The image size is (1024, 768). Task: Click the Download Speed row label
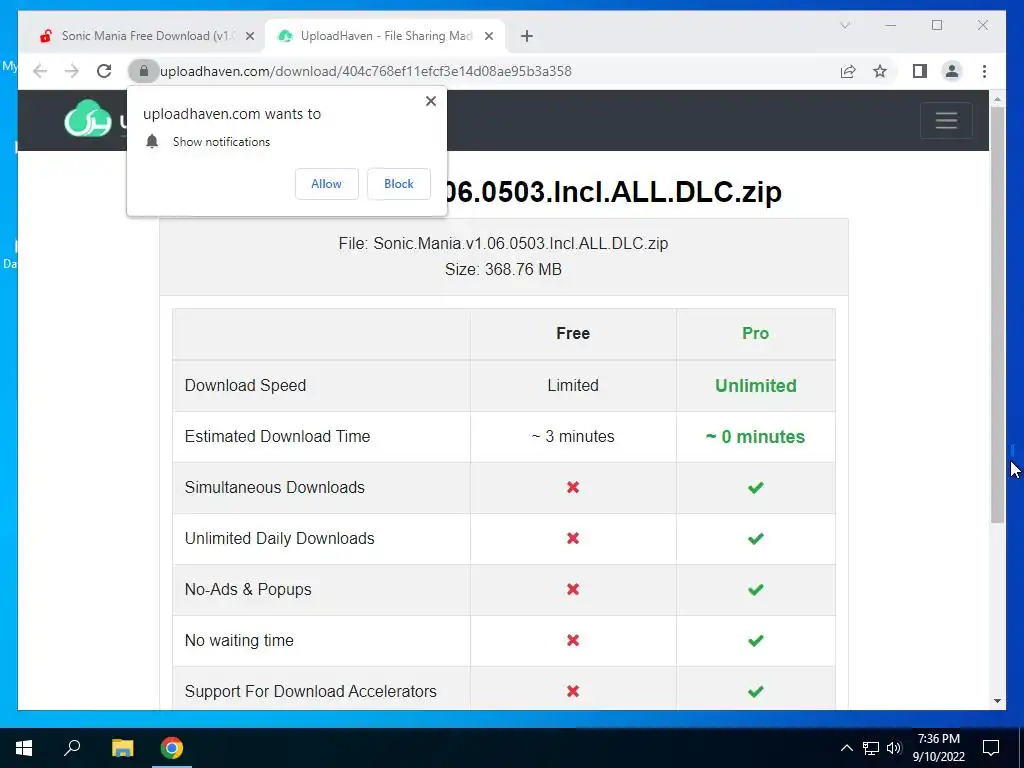coord(245,385)
